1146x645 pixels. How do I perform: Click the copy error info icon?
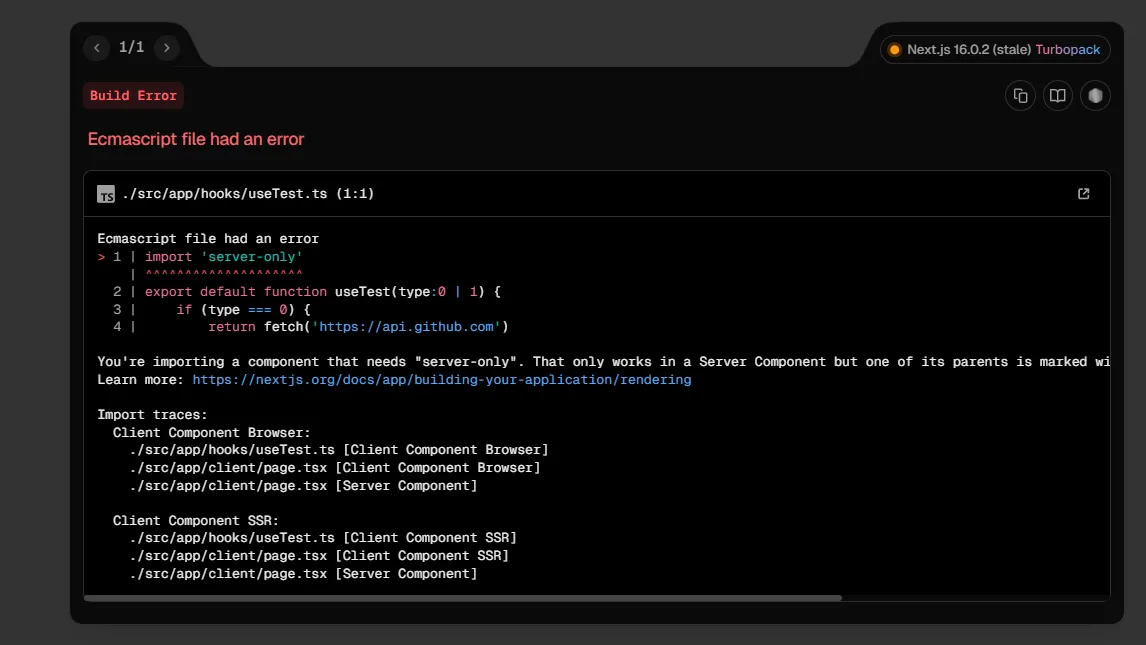click(x=1020, y=96)
